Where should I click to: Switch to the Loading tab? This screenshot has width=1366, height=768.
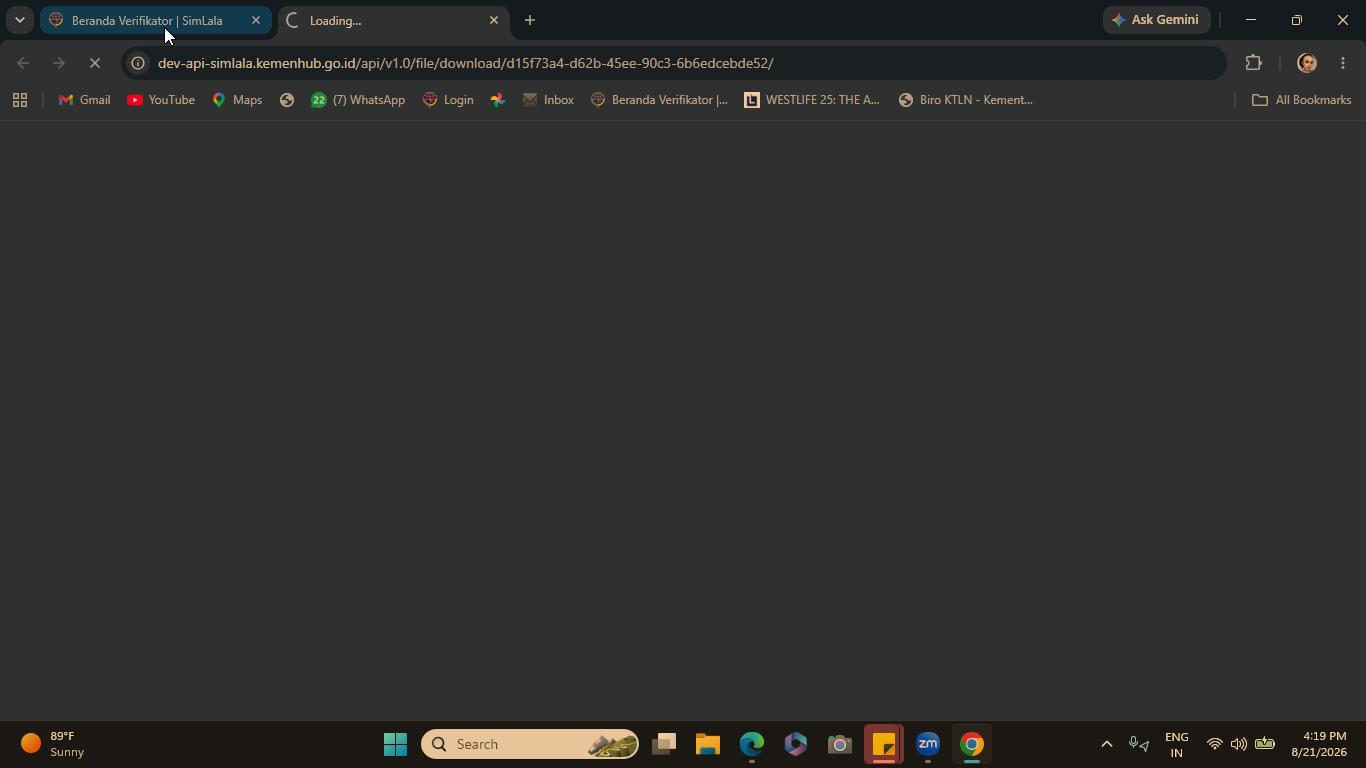pyautogui.click(x=385, y=20)
